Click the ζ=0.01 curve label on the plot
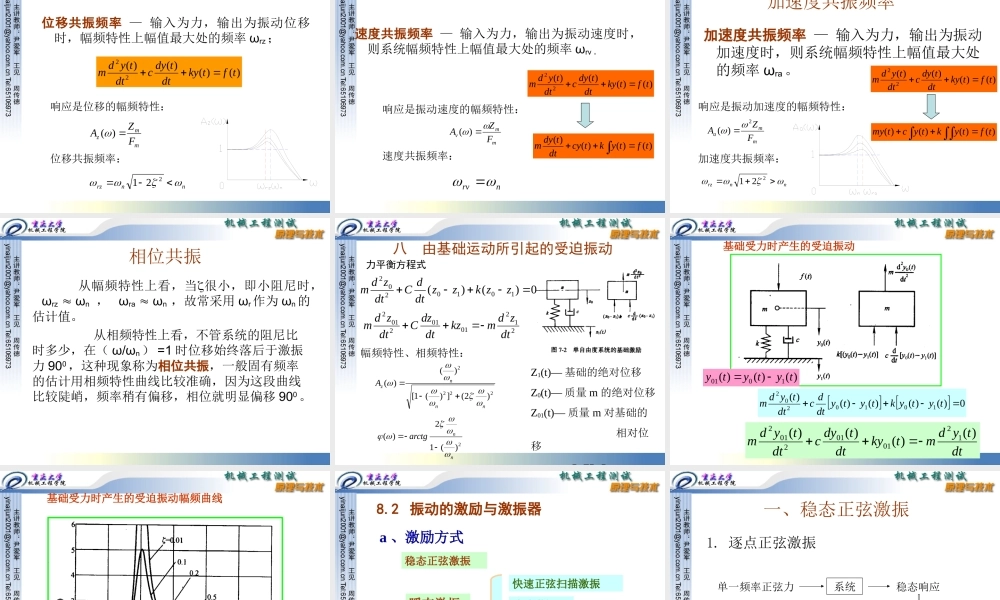 coord(172,540)
